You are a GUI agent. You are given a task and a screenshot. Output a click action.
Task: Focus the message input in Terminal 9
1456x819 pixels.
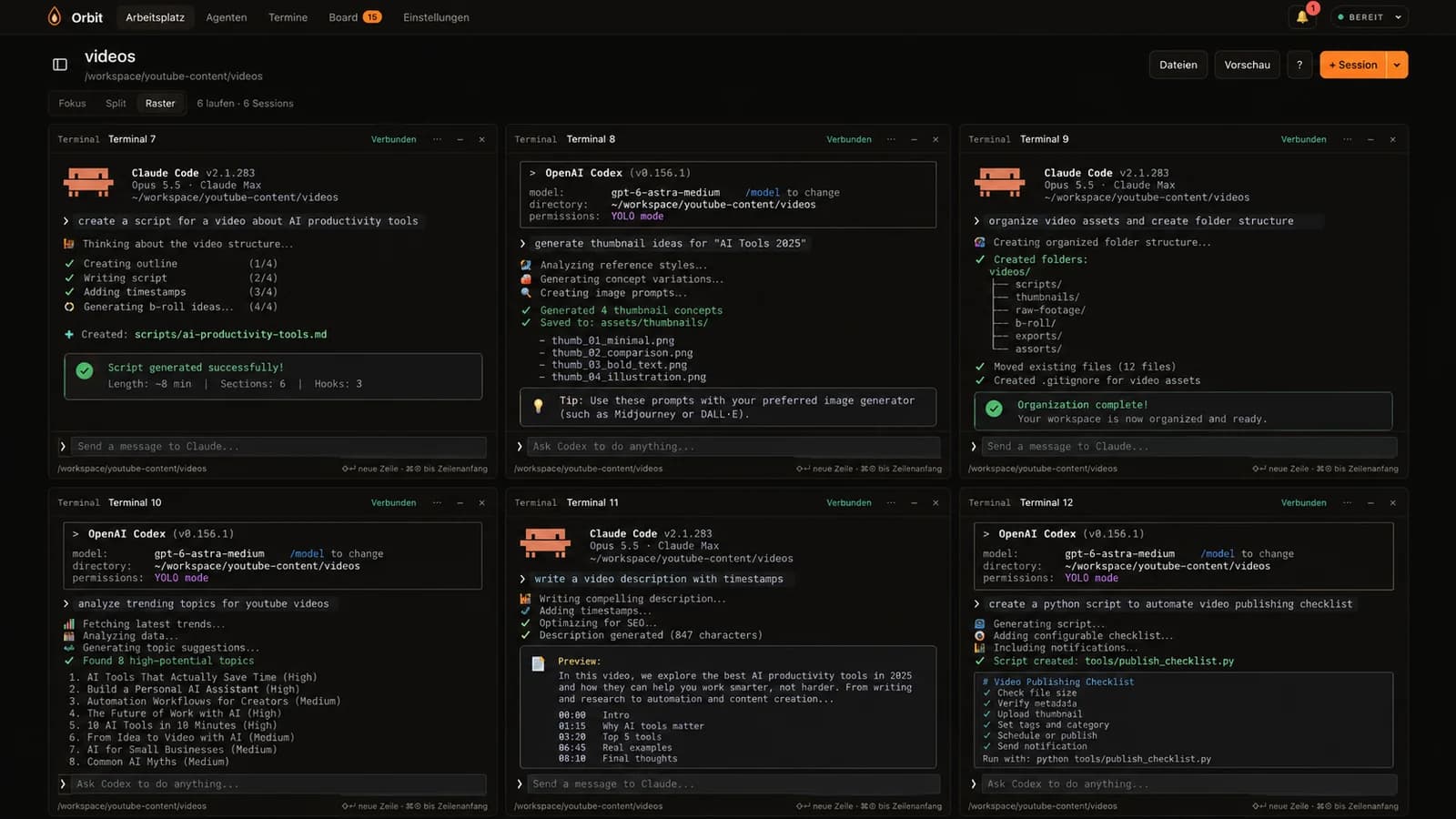point(1188,447)
